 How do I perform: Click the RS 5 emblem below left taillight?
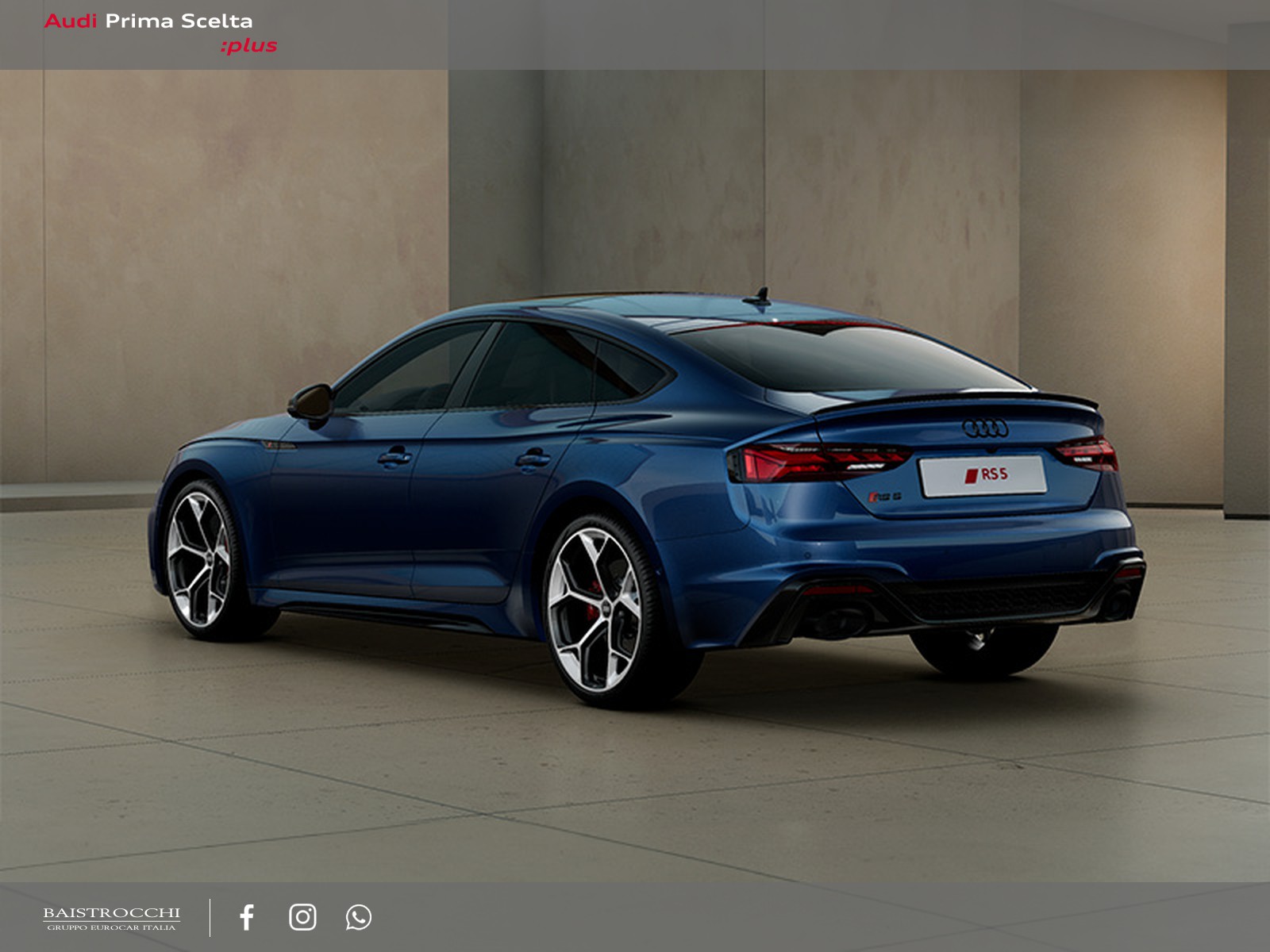(884, 497)
